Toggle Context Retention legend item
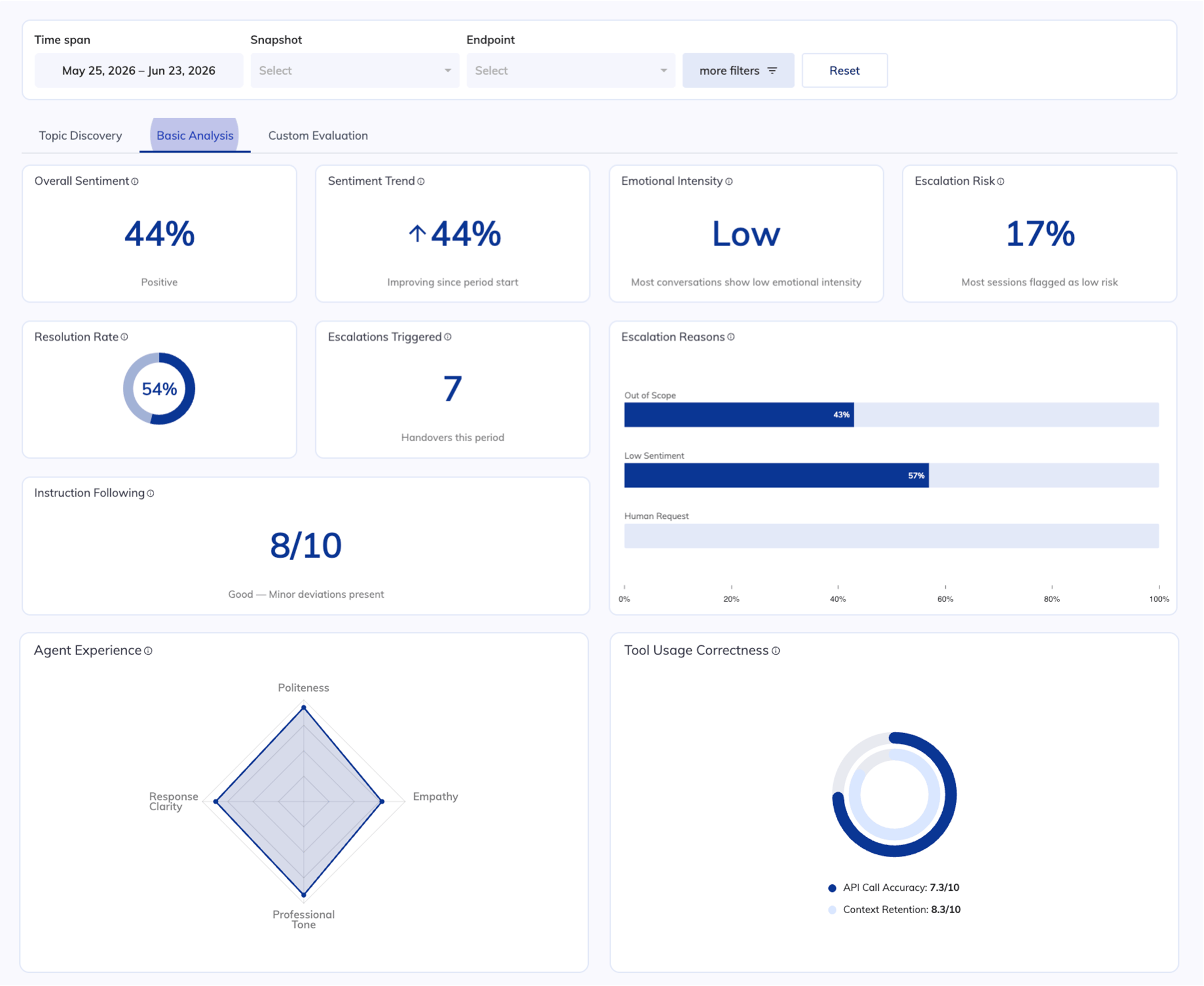This screenshot has height=986, width=1204. (895, 910)
